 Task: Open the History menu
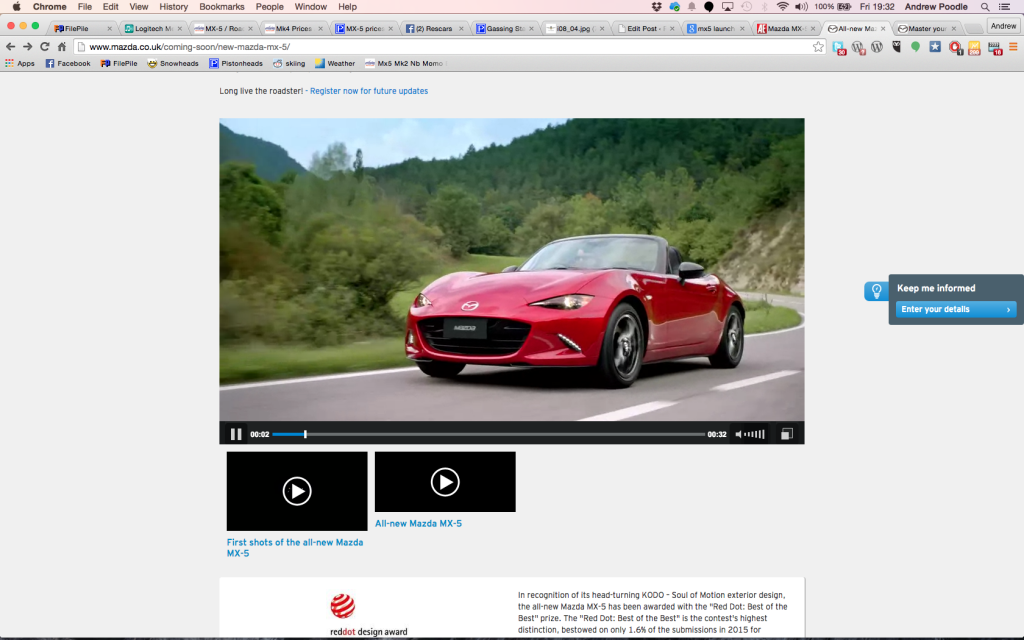click(173, 7)
